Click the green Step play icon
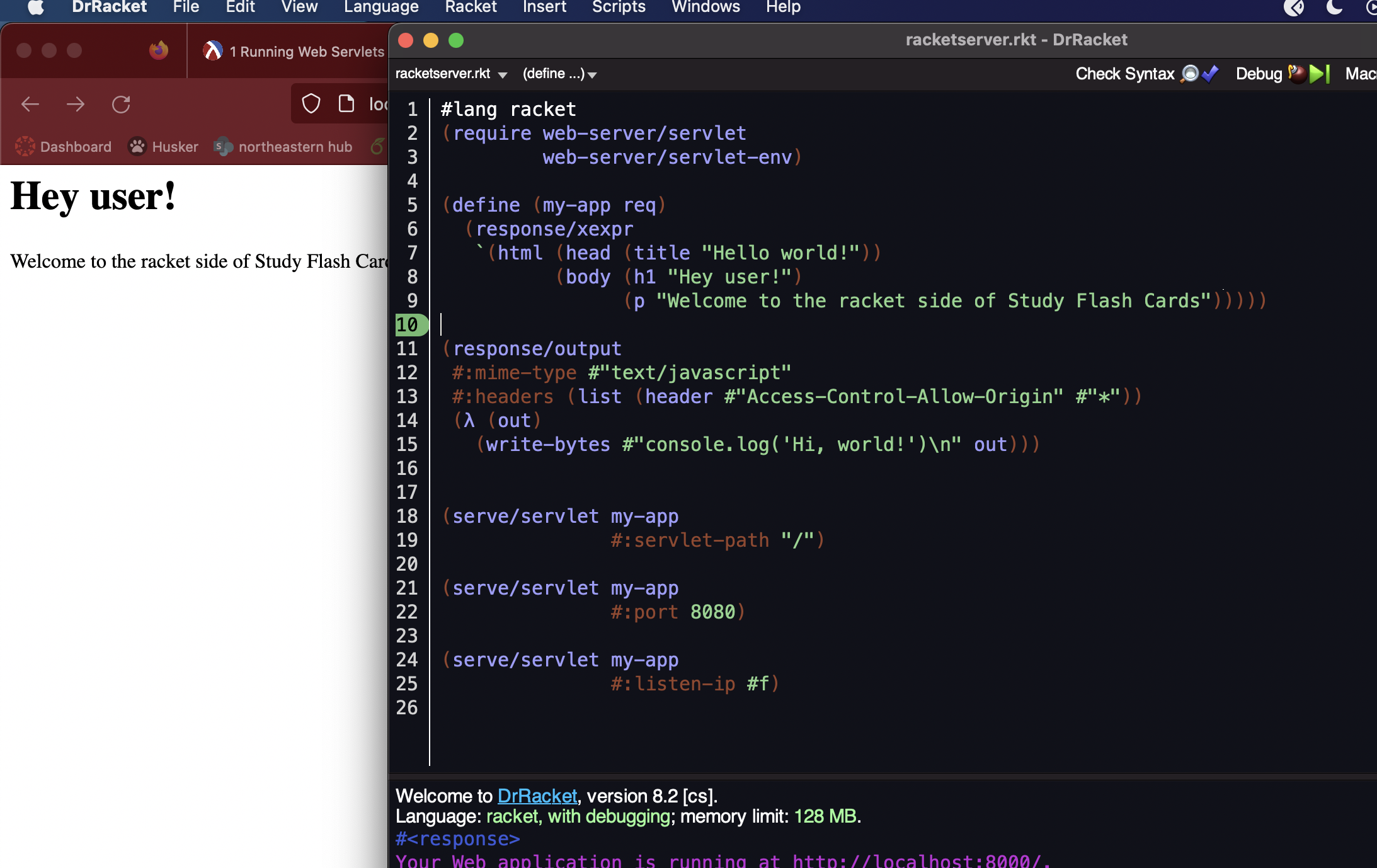Image resolution: width=1377 pixels, height=868 pixels. [x=1318, y=74]
